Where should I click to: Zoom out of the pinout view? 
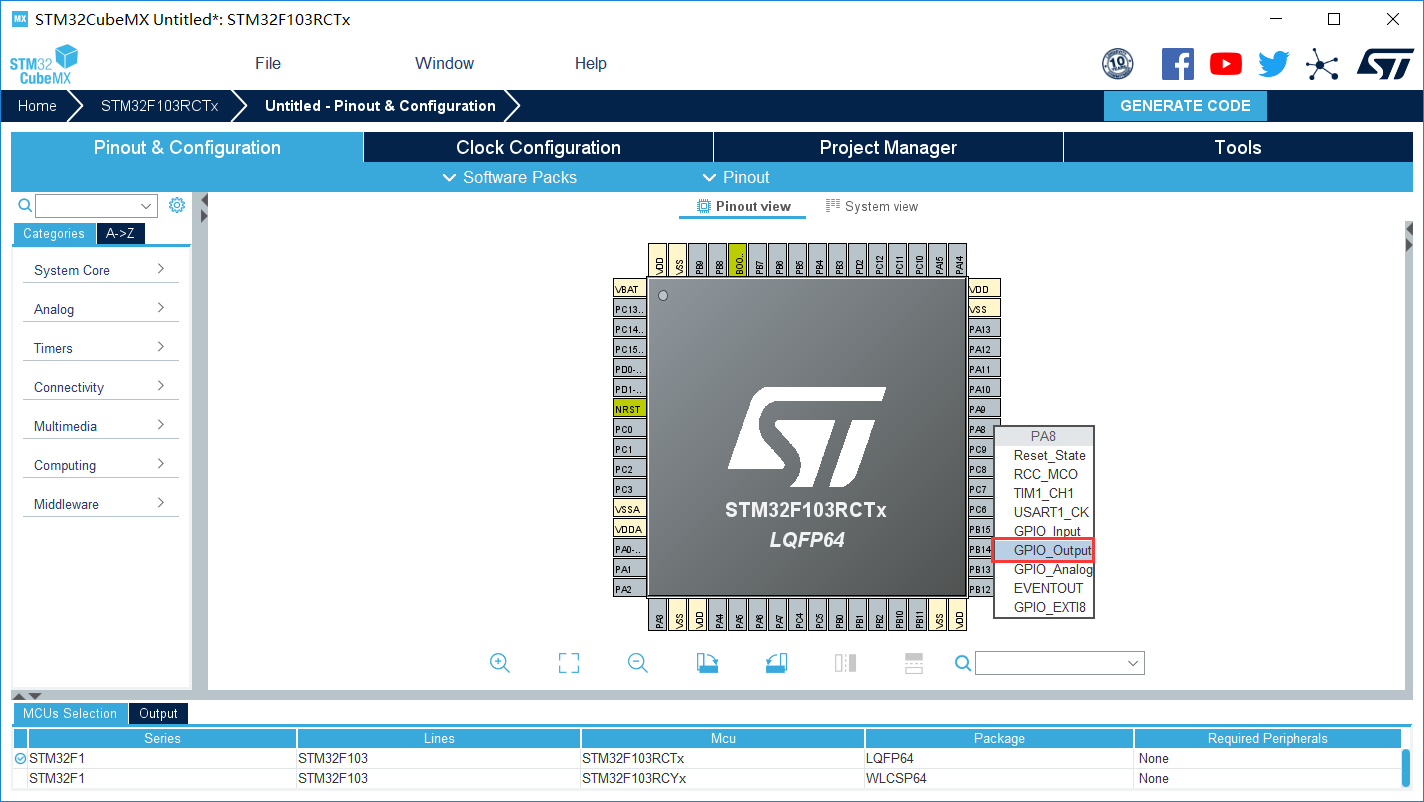(637, 662)
